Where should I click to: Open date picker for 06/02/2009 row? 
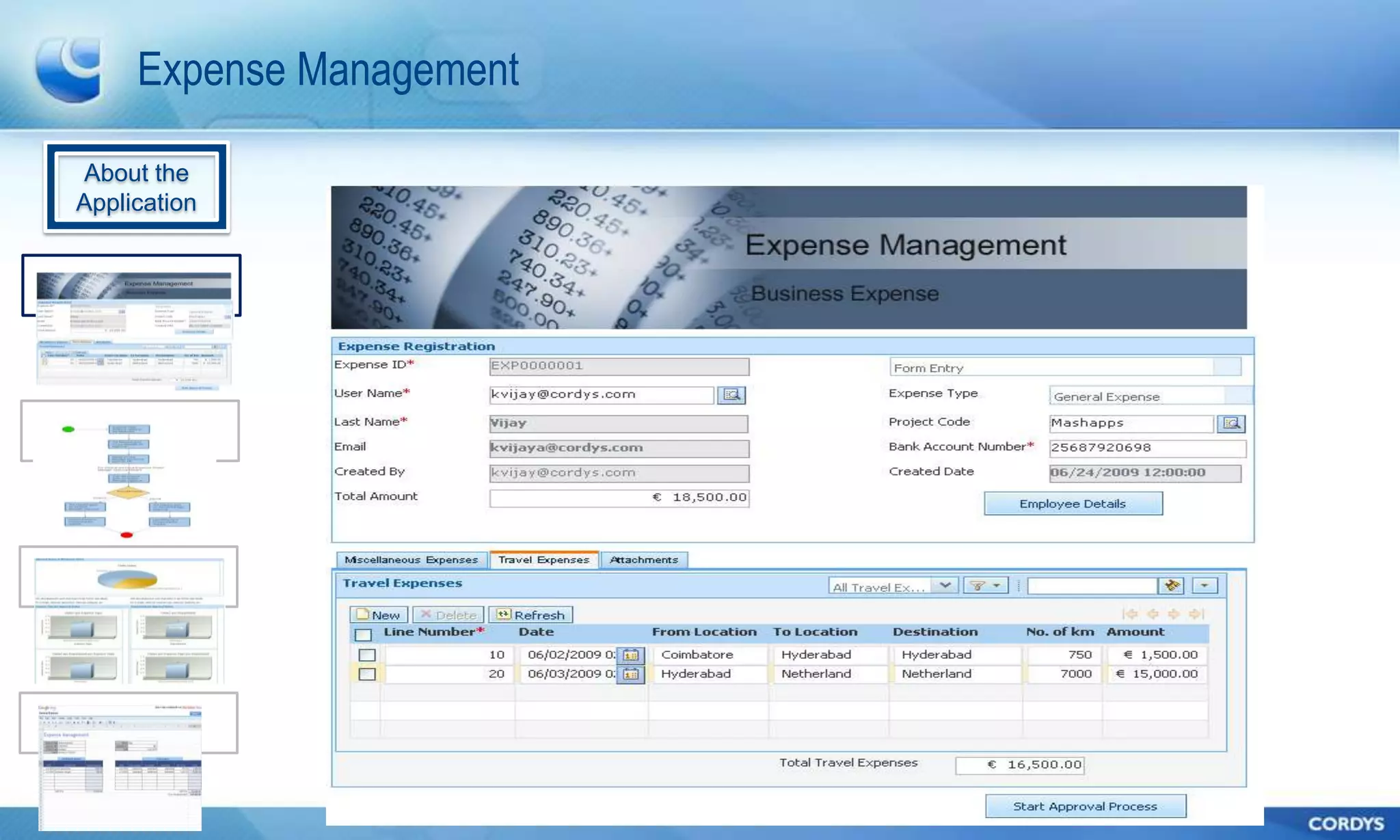tap(630, 655)
